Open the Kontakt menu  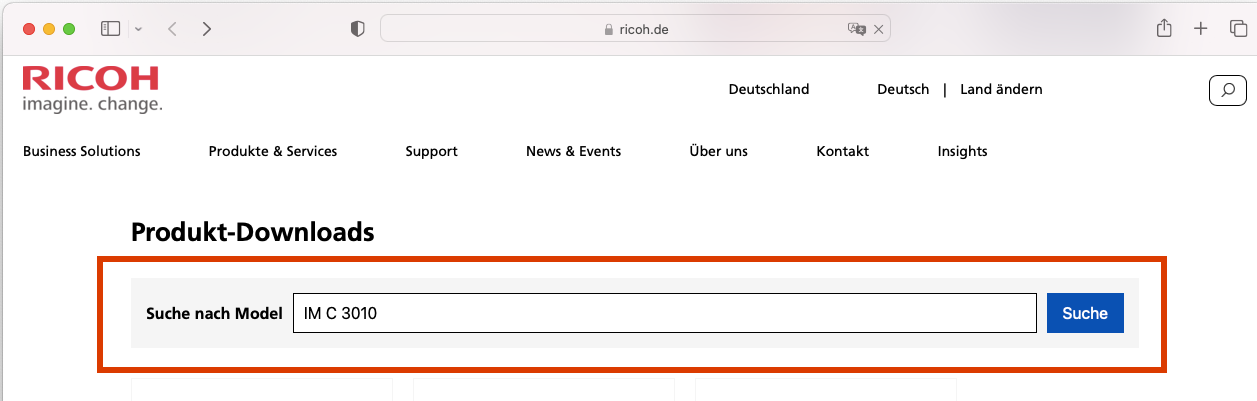[x=843, y=151]
